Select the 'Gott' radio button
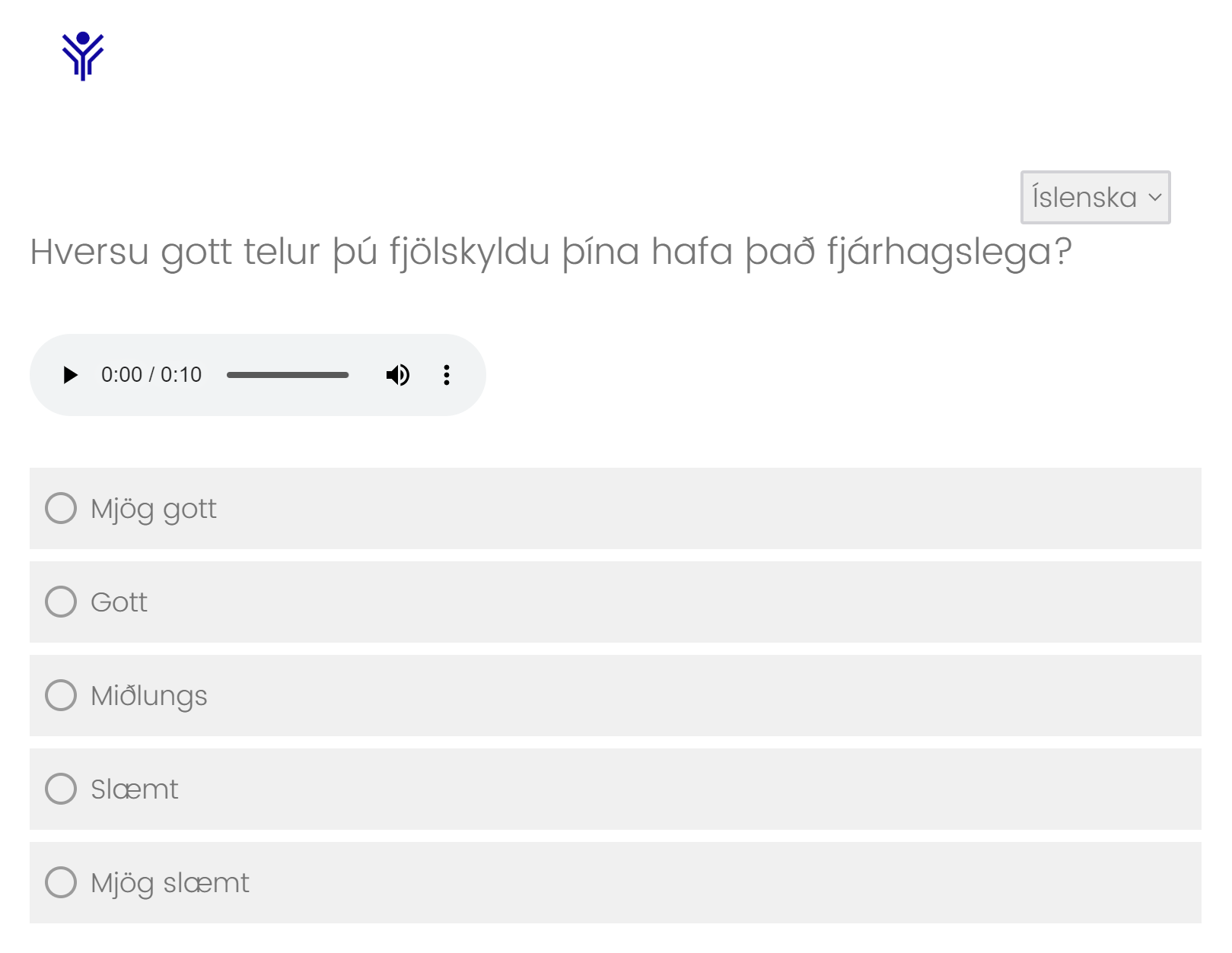1232x953 pixels. tap(61, 602)
